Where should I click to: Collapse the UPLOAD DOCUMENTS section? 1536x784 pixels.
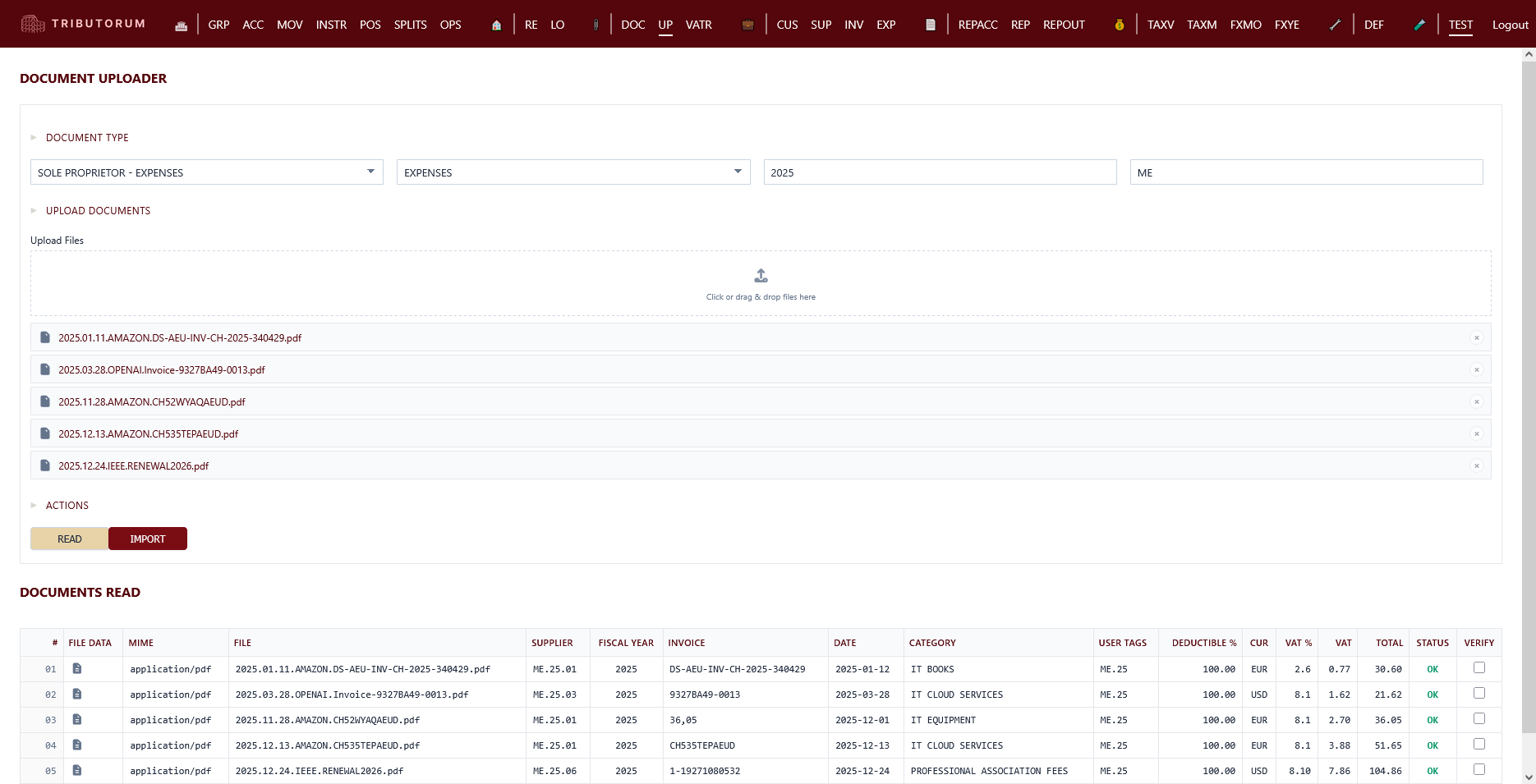[34, 211]
